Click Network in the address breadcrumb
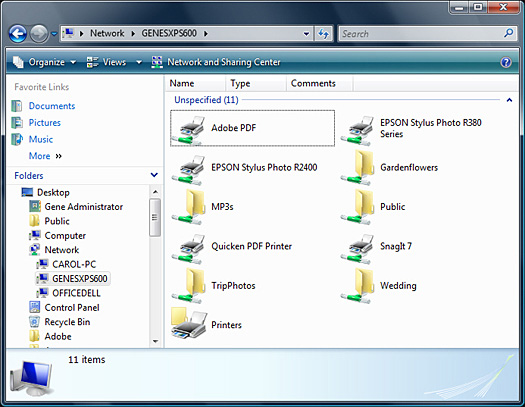The image size is (525, 407). click(107, 33)
